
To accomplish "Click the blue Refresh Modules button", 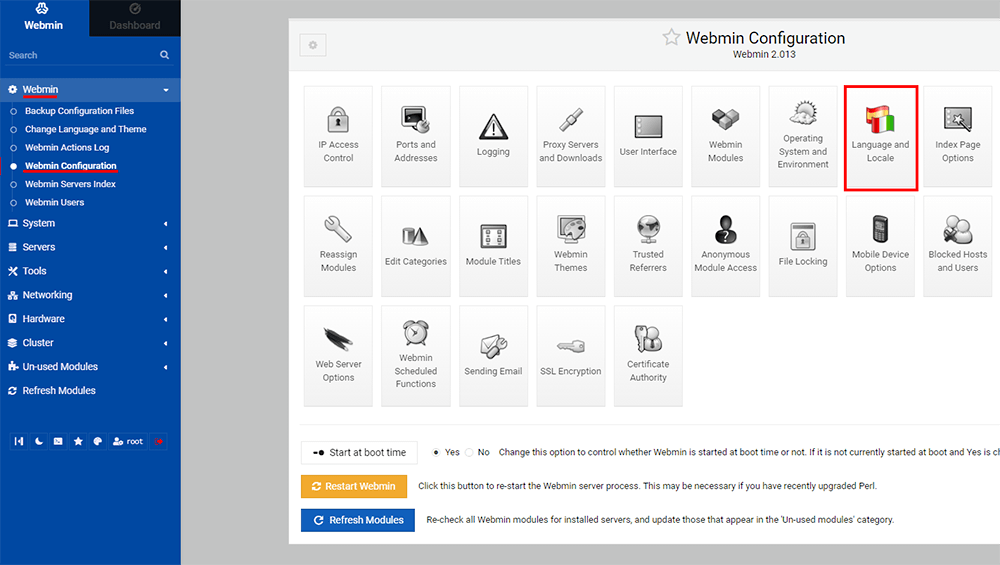I will (358, 520).
